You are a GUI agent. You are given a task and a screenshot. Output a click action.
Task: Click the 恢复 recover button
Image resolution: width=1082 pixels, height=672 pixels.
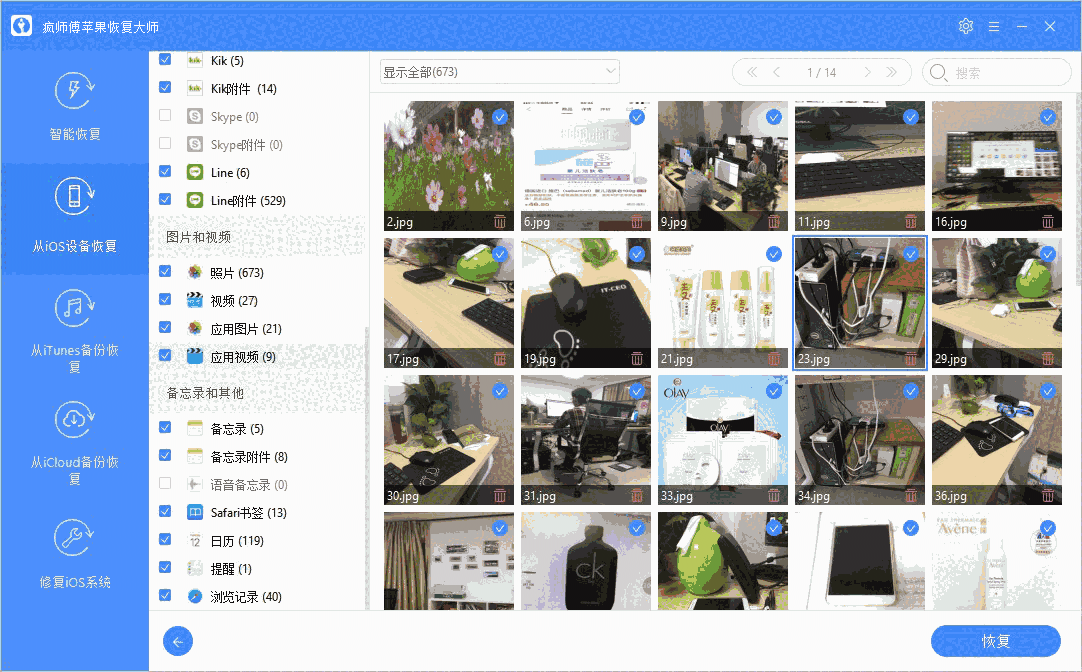pyautogui.click(x=994, y=641)
